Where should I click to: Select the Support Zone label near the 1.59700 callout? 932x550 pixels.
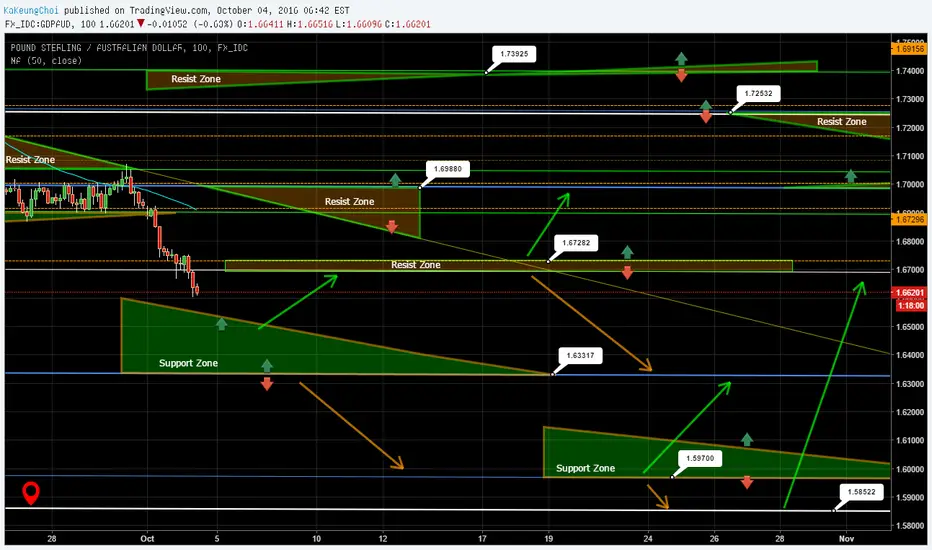(585, 468)
